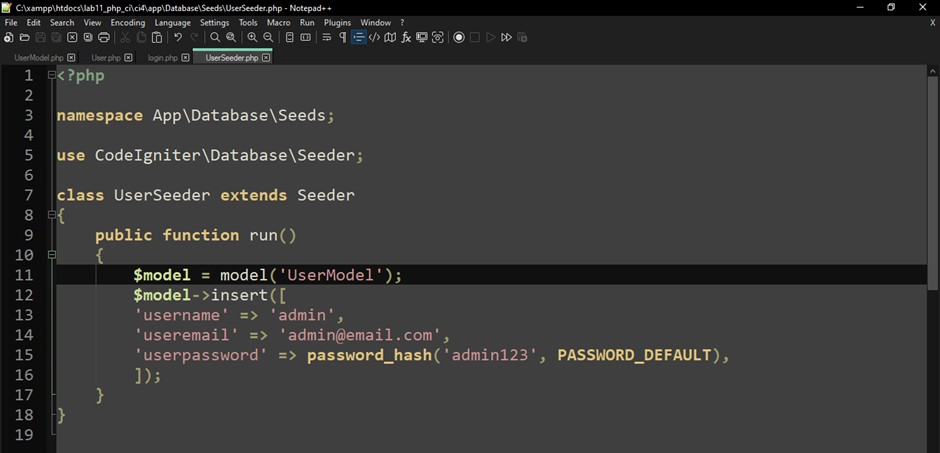Click line number 11 in the margin
The height and width of the screenshot is (453, 940).
(x=25, y=275)
